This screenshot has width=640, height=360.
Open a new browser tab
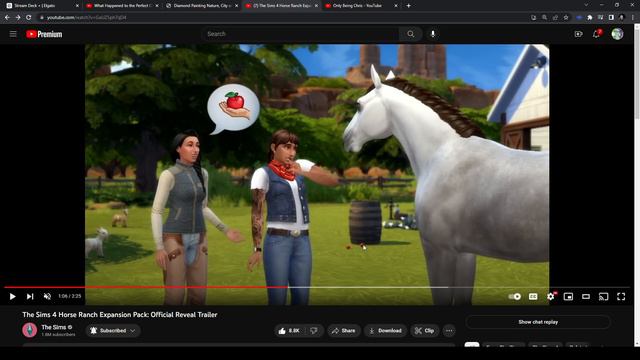pos(409,6)
